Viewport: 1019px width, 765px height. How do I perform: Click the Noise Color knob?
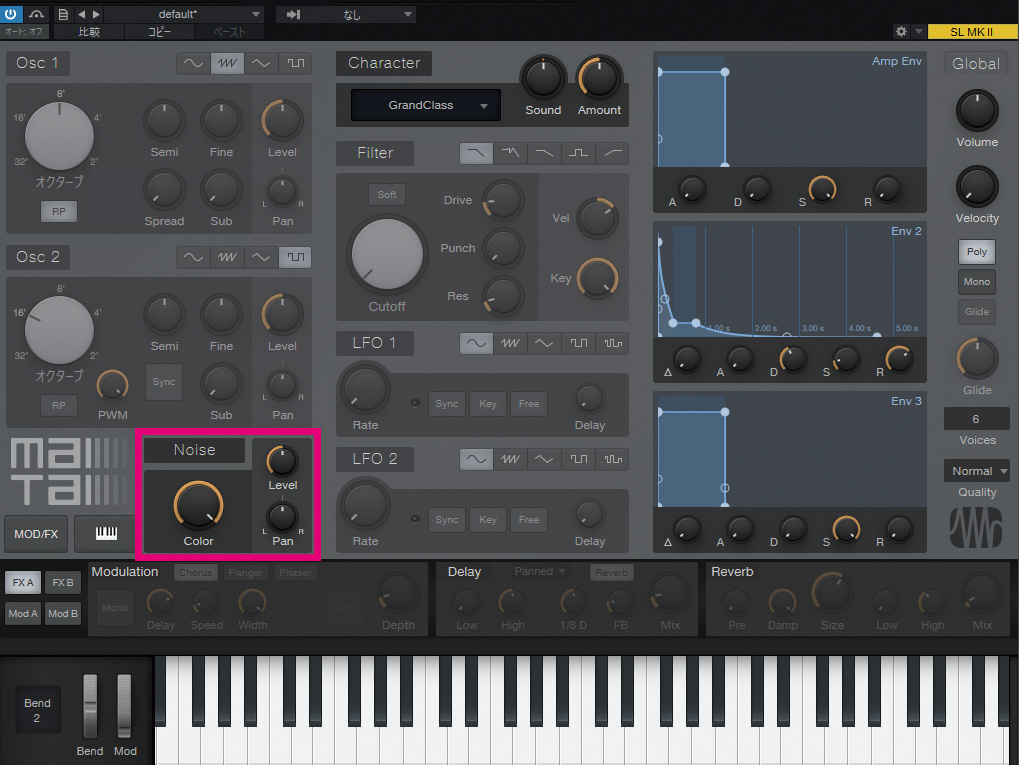coord(198,506)
